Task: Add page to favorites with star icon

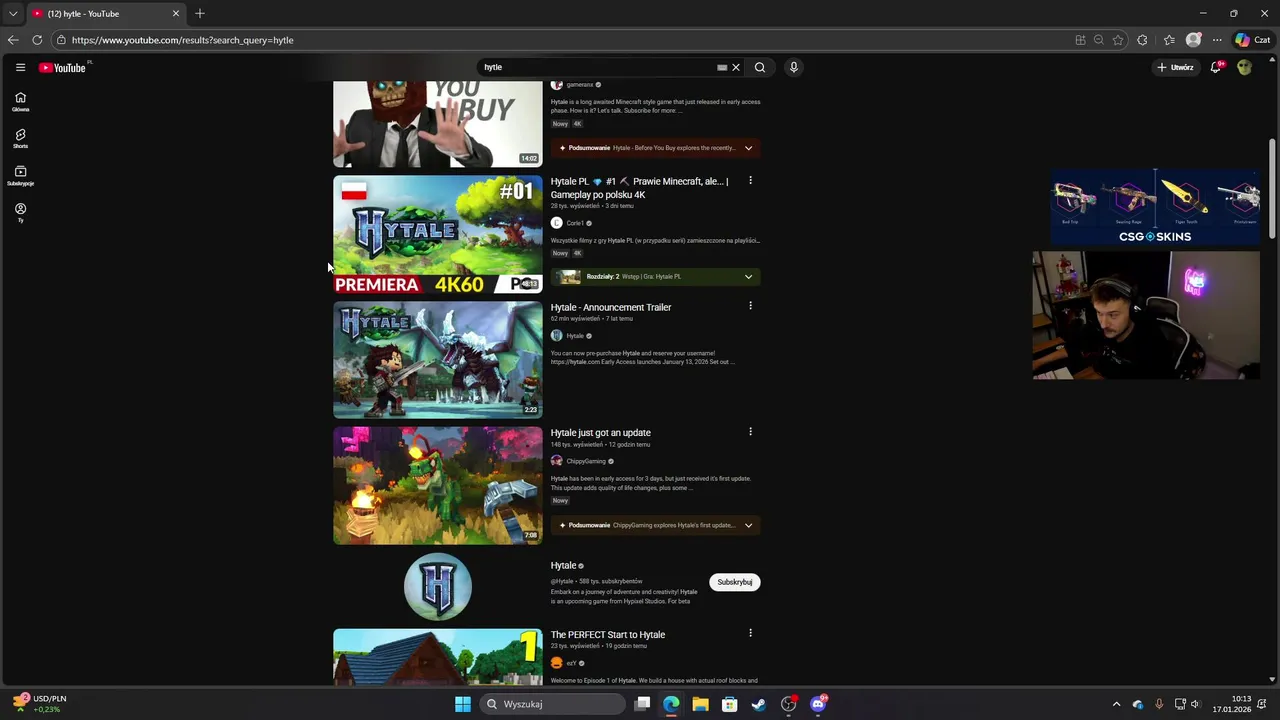Action: [x=1118, y=40]
